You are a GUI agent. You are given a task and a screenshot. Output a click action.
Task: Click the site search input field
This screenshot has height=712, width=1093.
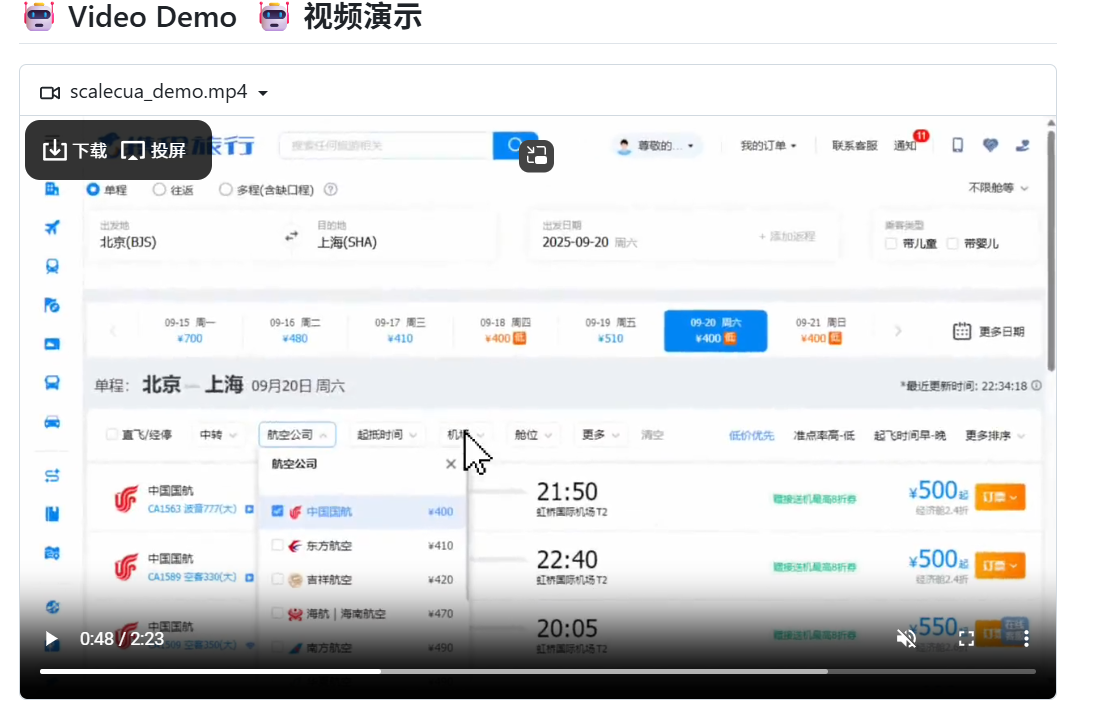385,145
